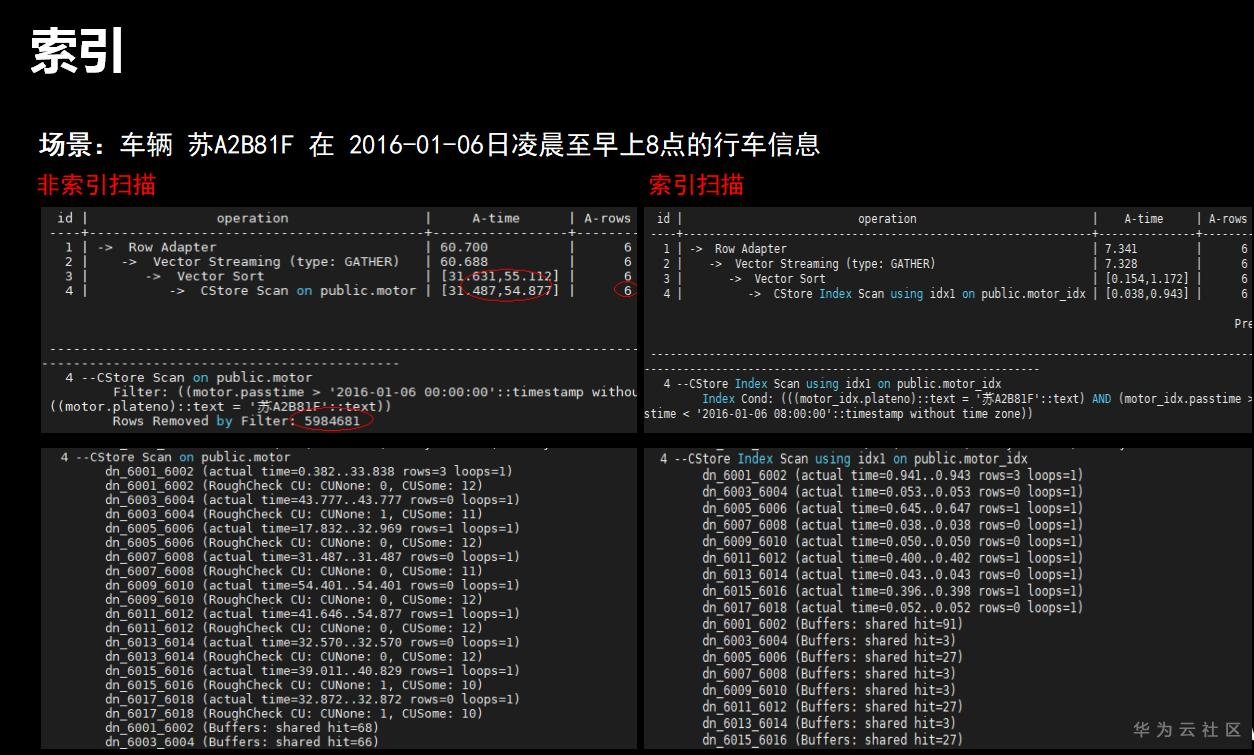The image size is (1254, 755).
Task: Select the A-time value "60.688"
Action: (464, 262)
